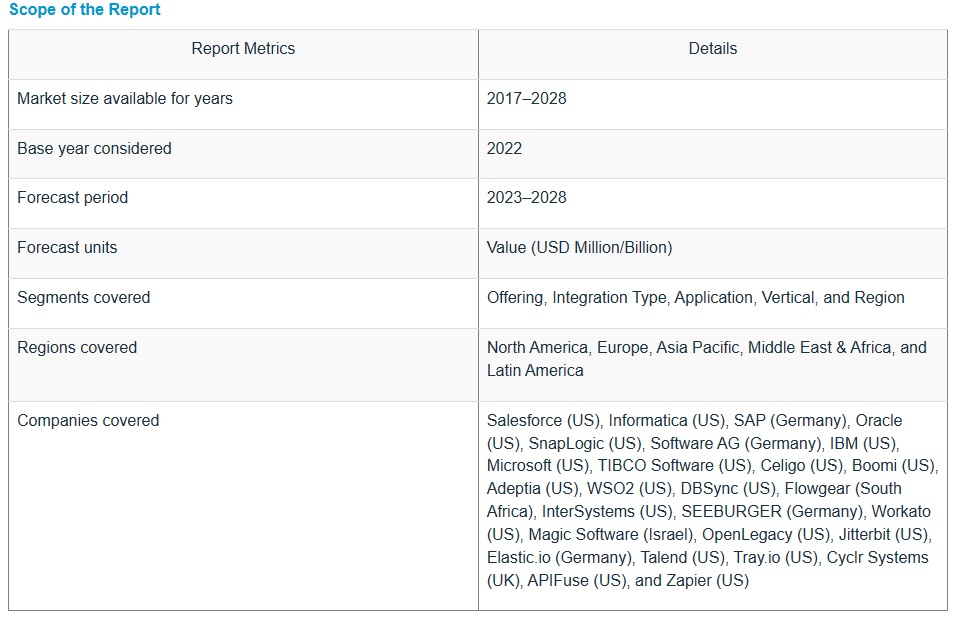This screenshot has width=955, height=618.
Task: Select the 'Segments covered' row label
Action: tap(83, 297)
